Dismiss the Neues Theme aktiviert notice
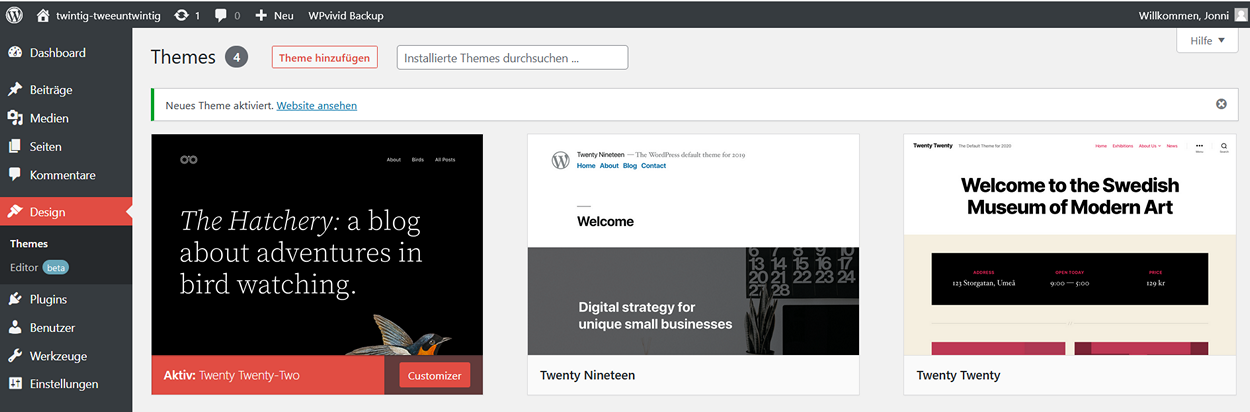The height and width of the screenshot is (412, 1250). coord(1221,104)
